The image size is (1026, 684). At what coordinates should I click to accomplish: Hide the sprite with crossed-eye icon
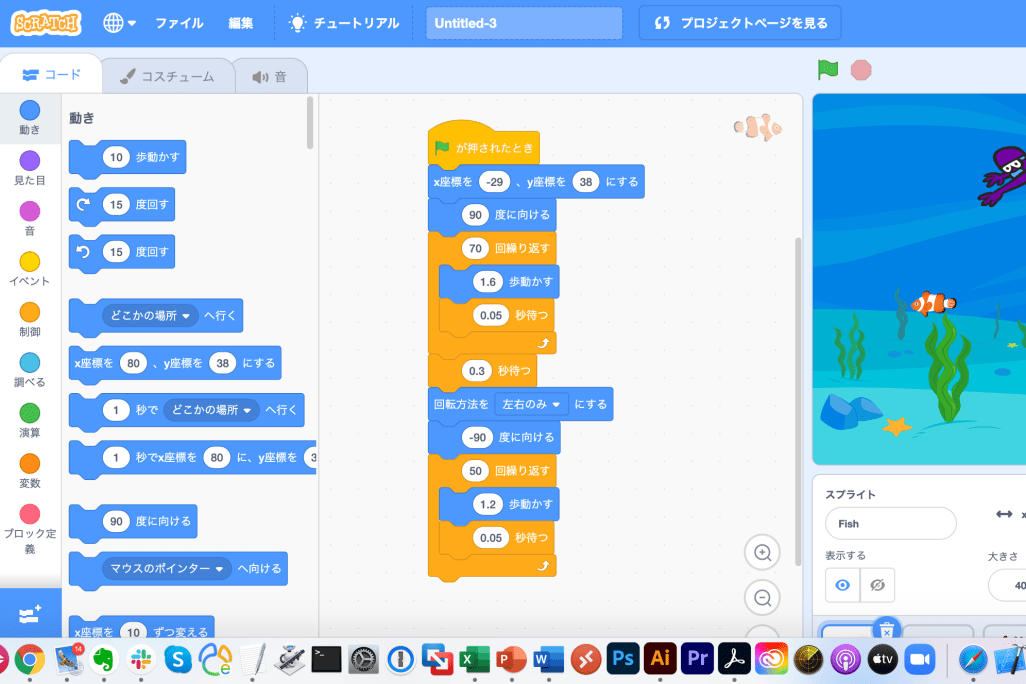[x=877, y=585]
